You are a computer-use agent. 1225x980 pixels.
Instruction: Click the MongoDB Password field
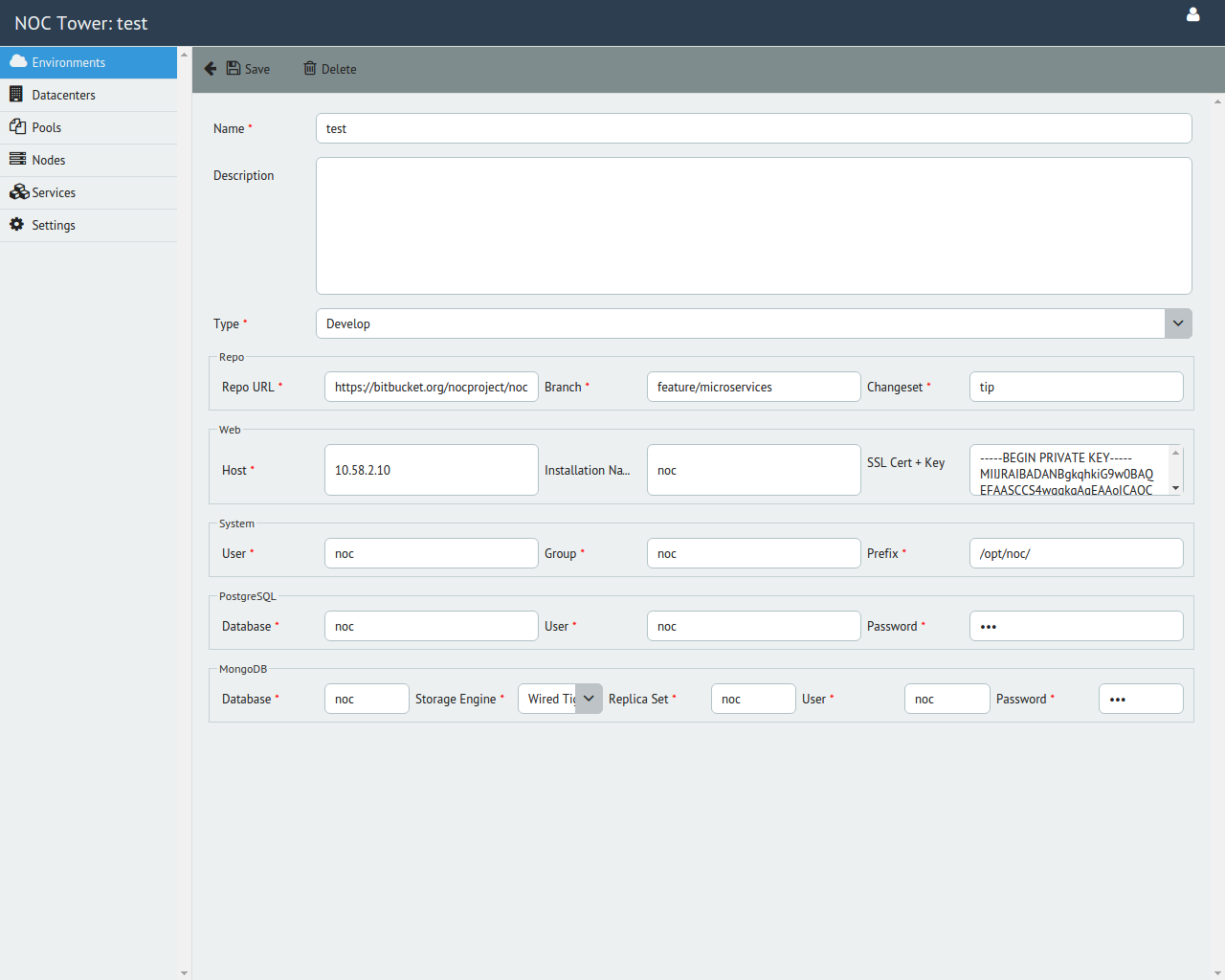[1141, 699]
